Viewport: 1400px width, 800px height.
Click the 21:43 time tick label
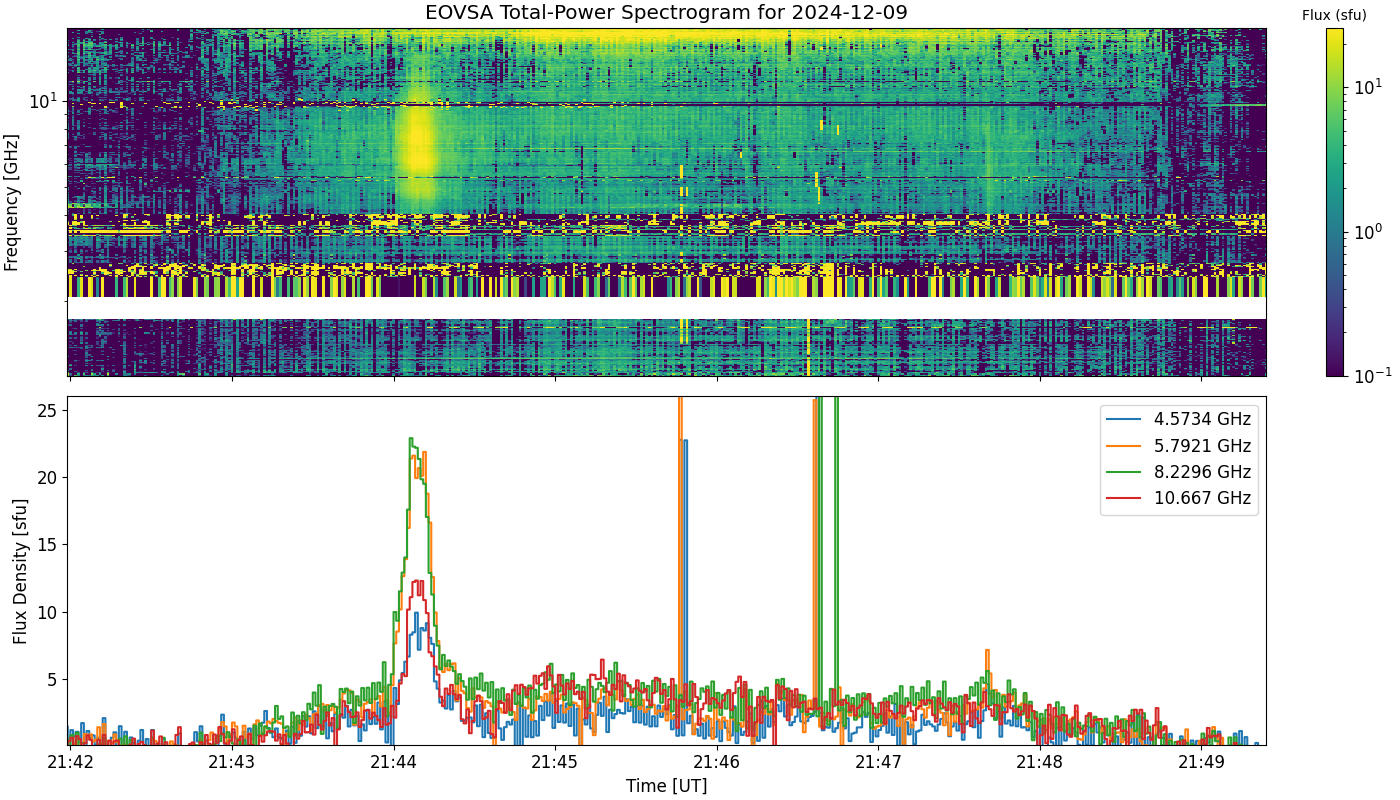[x=232, y=762]
